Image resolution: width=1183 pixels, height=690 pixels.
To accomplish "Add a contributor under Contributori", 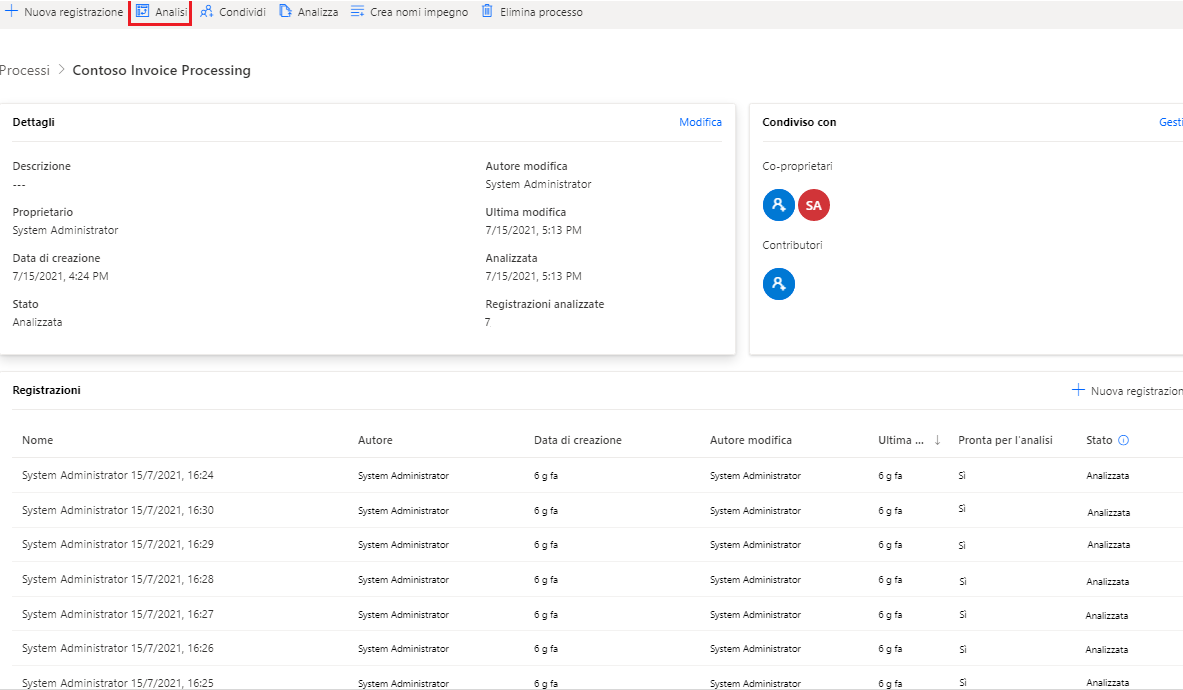I will [779, 284].
